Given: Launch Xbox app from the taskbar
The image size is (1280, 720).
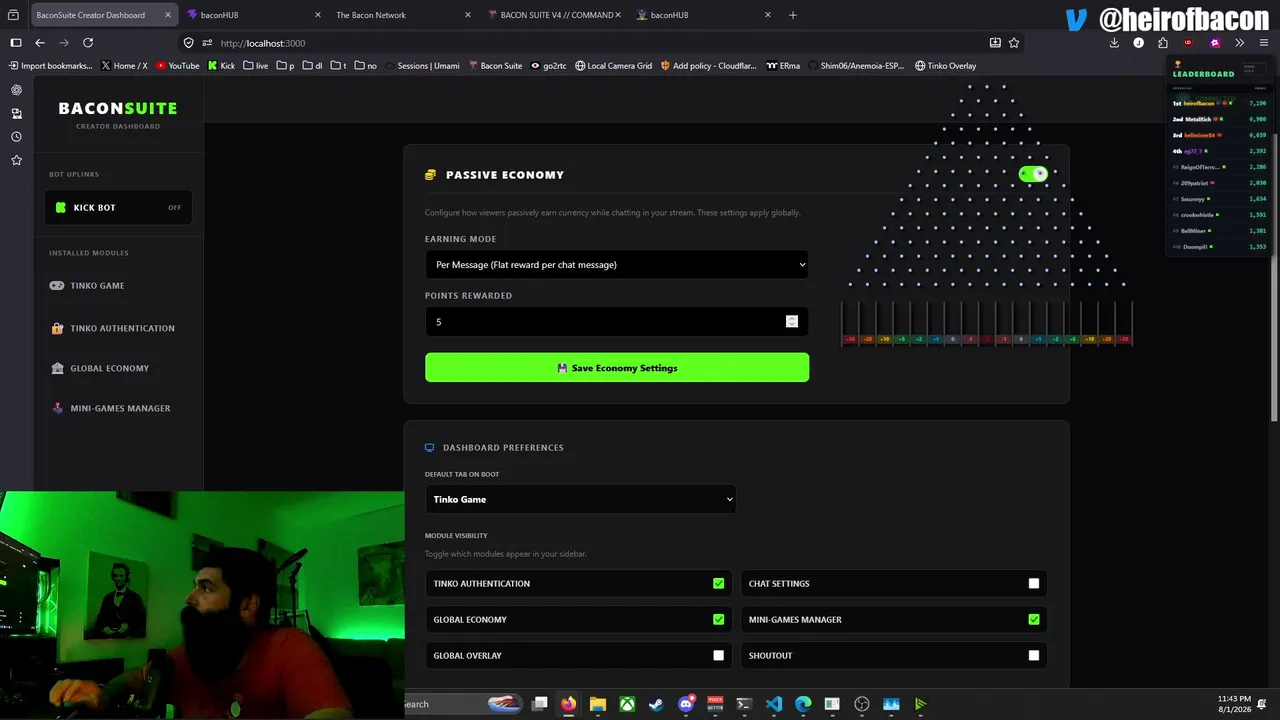Looking at the screenshot, I should coord(627,704).
